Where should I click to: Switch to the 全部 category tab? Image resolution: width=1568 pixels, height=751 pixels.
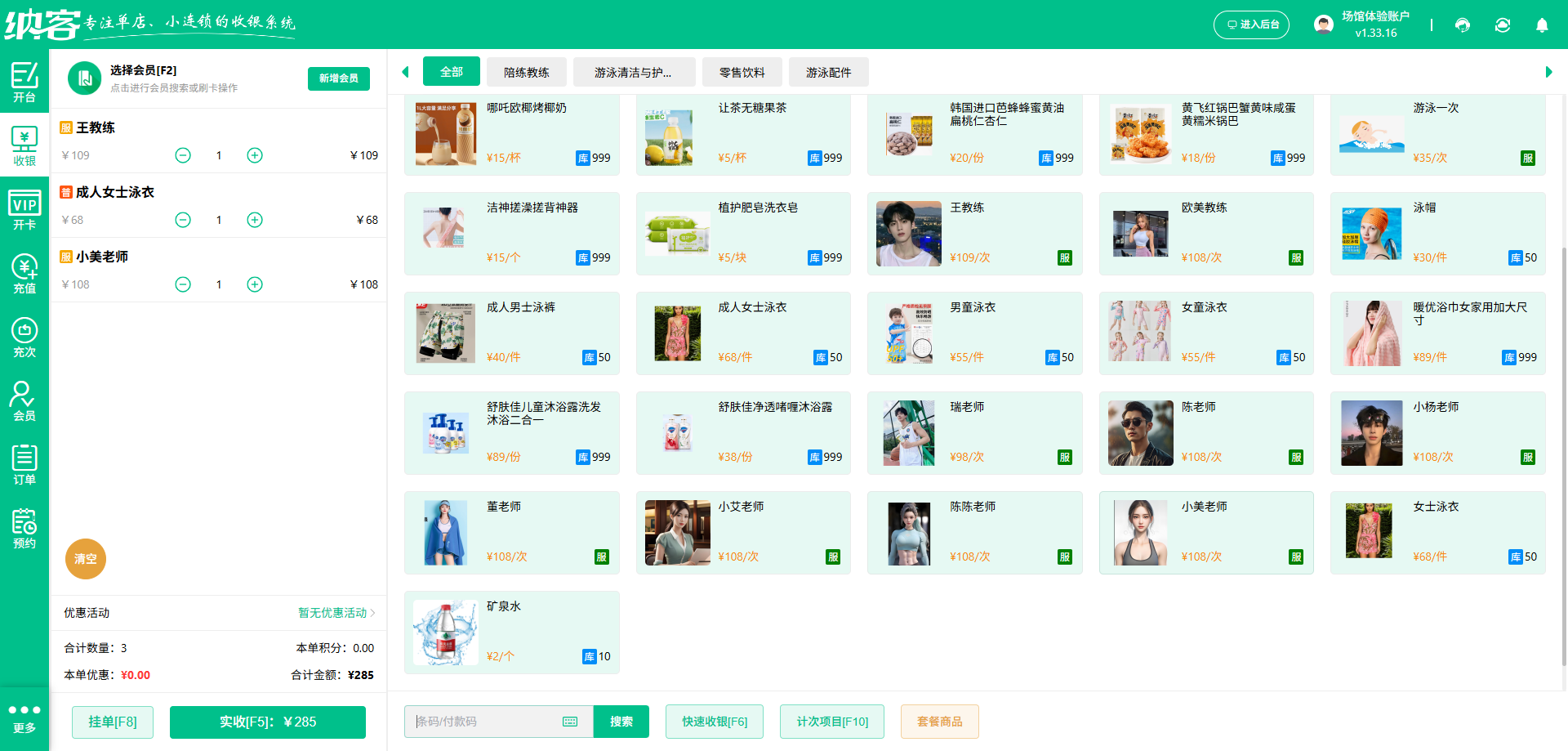tap(452, 71)
